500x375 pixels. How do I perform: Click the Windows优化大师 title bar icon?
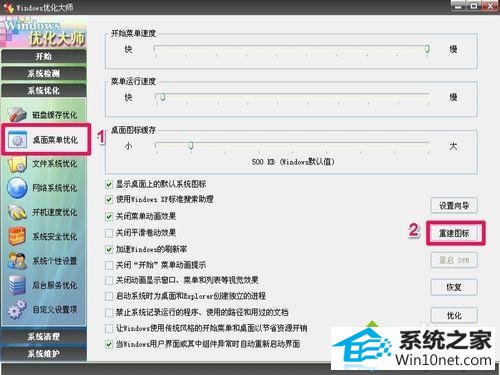(8, 7)
